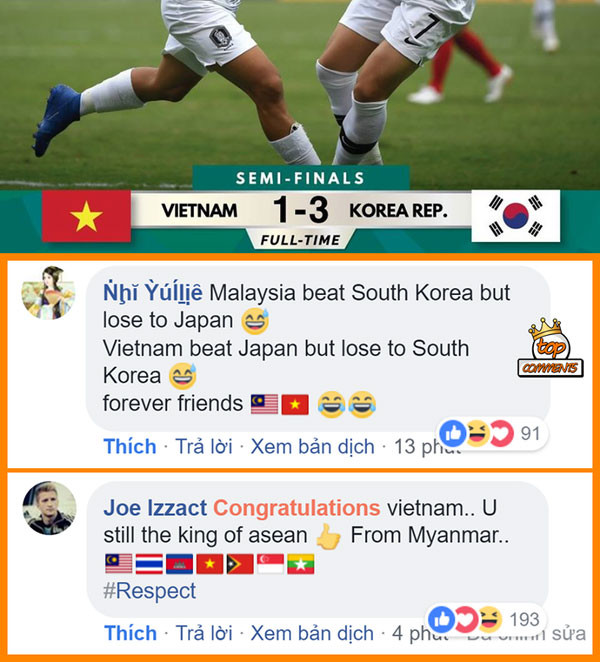Reply via Trả lời on the first comment
This screenshot has width=600, height=662.
click(204, 446)
